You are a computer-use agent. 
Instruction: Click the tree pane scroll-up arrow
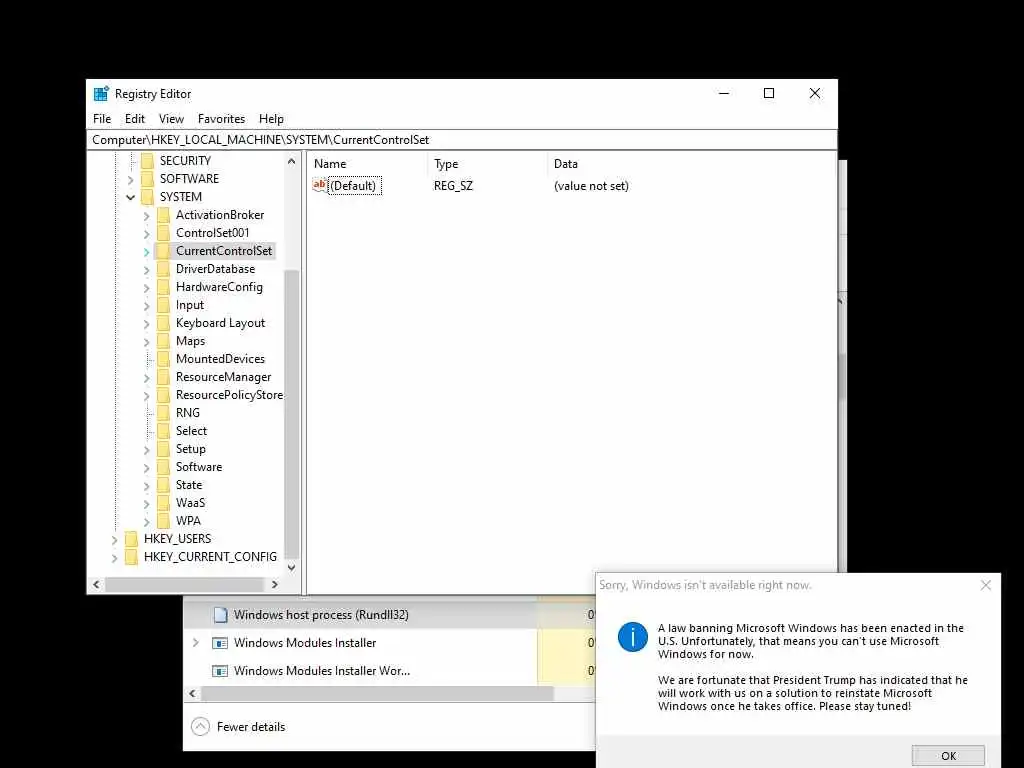coord(291,161)
